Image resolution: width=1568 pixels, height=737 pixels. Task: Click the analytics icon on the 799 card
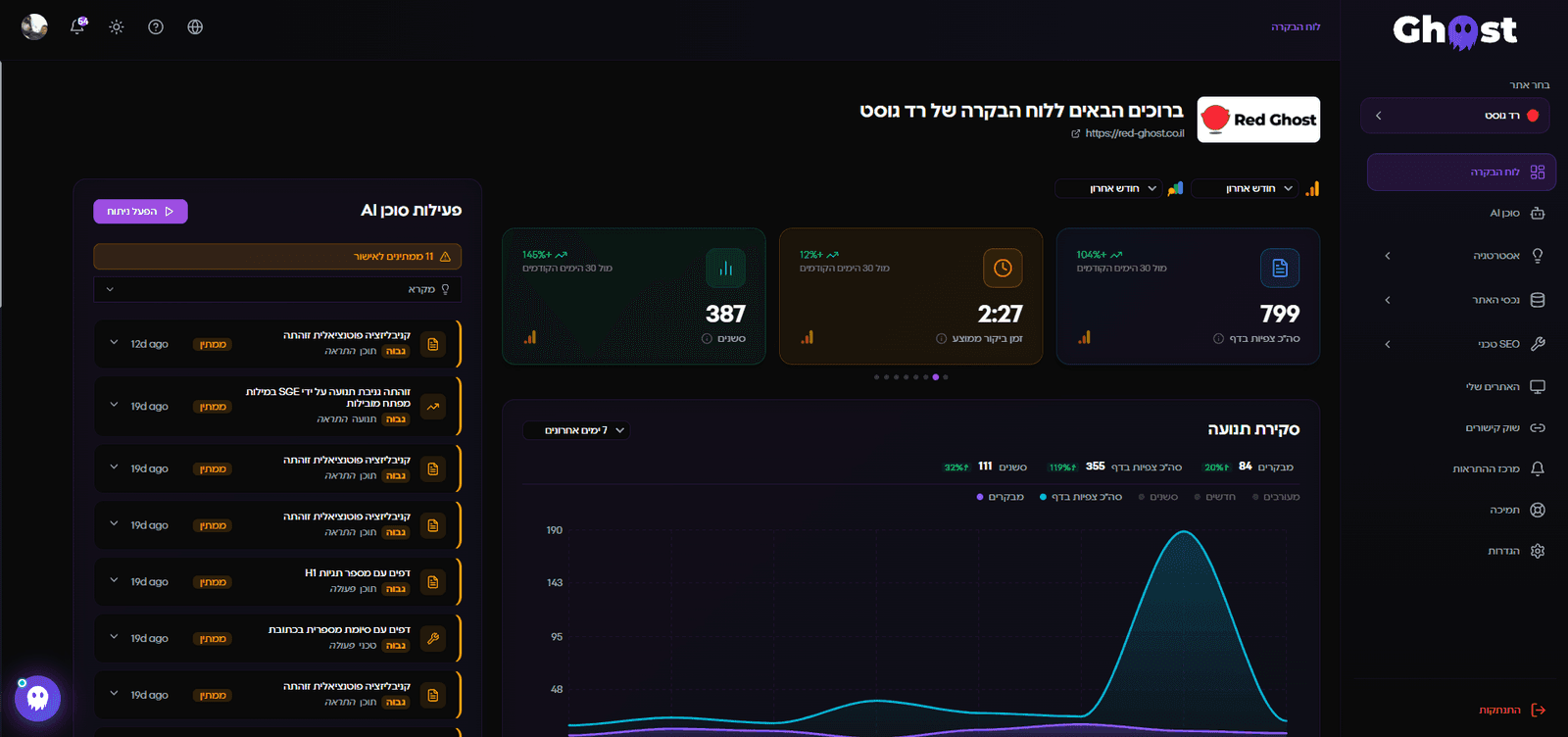click(x=1084, y=337)
